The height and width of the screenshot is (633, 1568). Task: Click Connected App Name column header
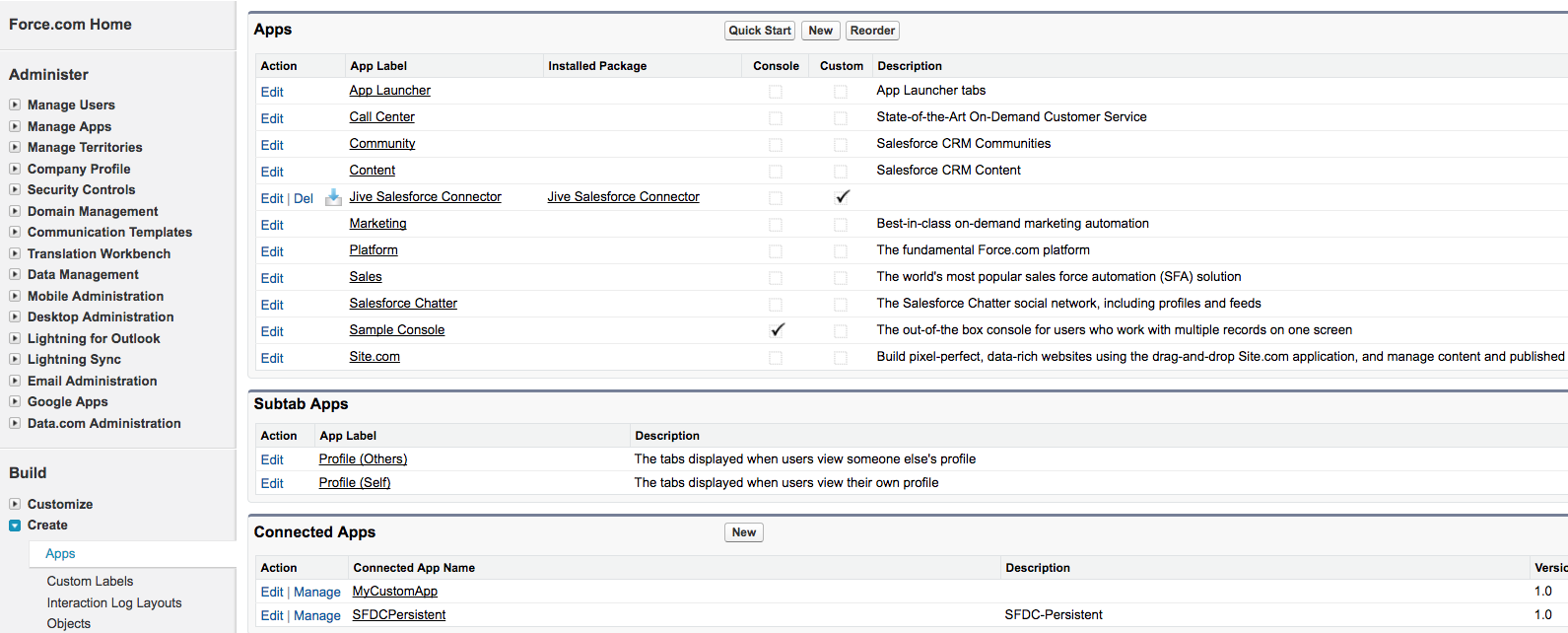click(414, 568)
